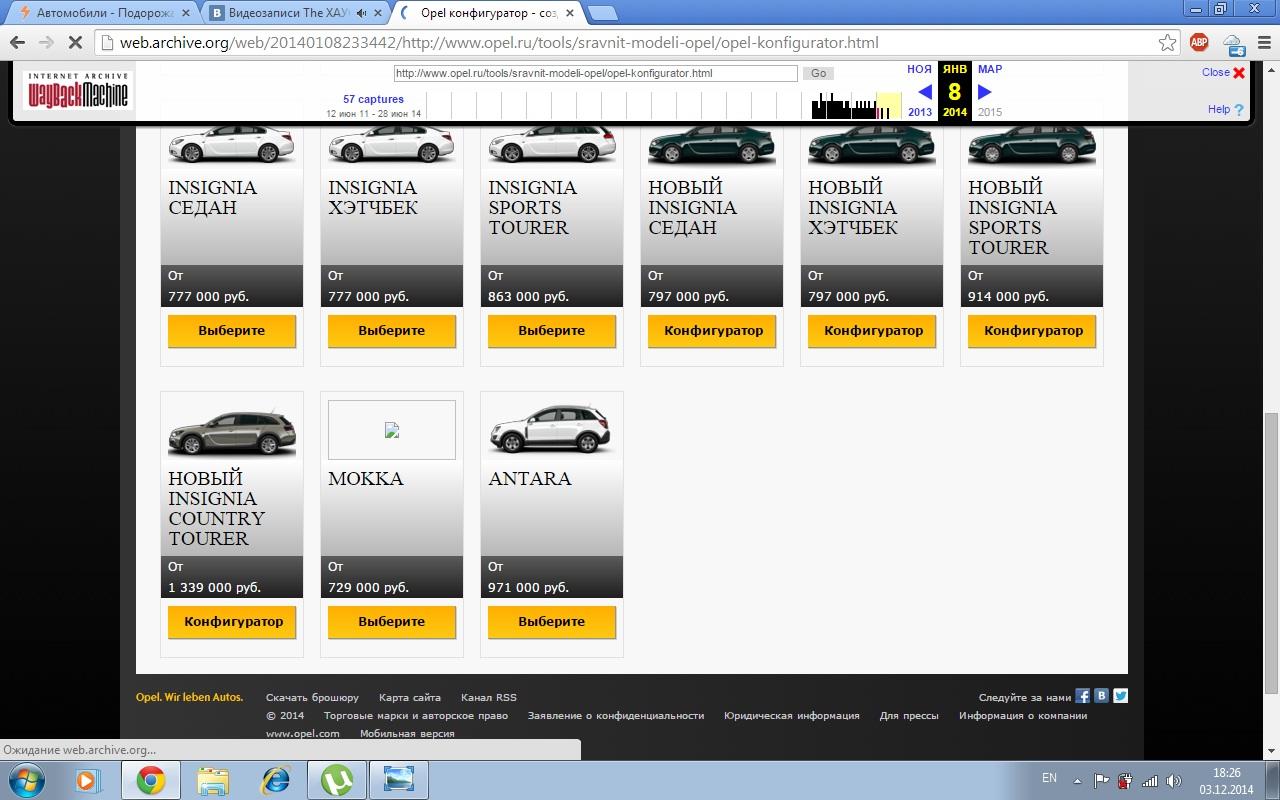The image size is (1280, 800).
Task: Click the broken Mokka image placeholder
Action: pyautogui.click(x=392, y=430)
